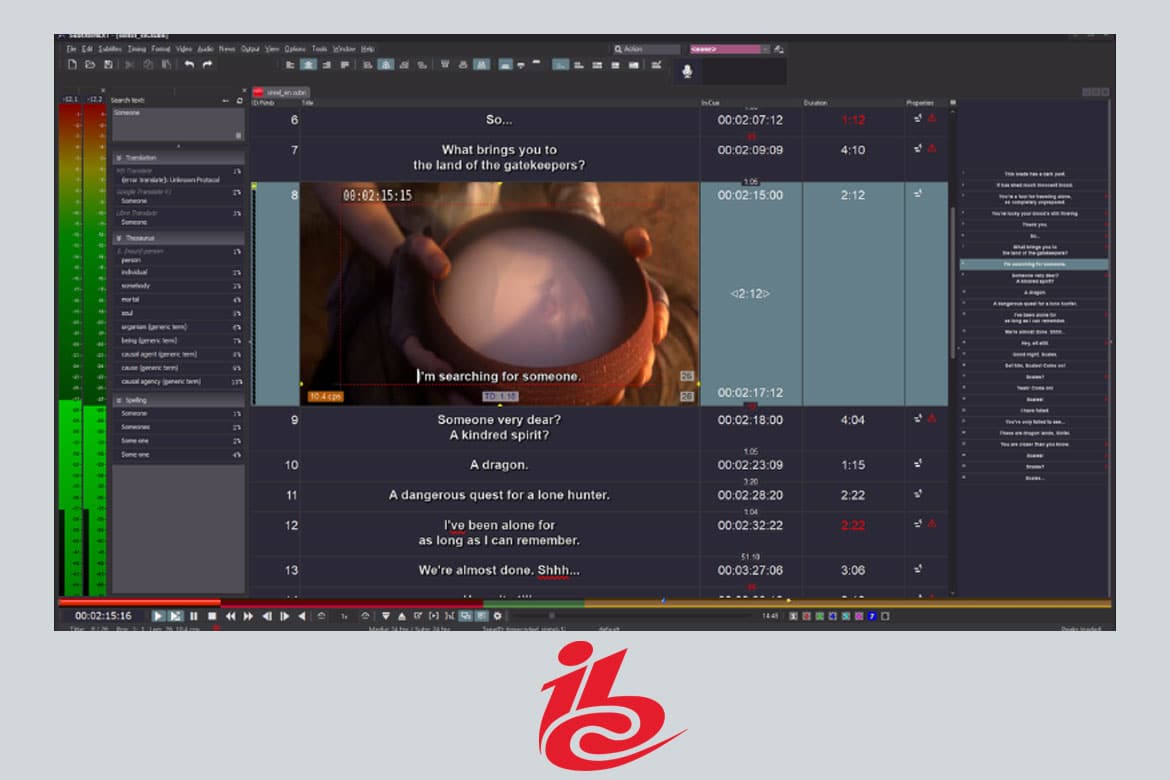The height and width of the screenshot is (780, 1170).
Task: Open the File menu
Action: coord(72,49)
